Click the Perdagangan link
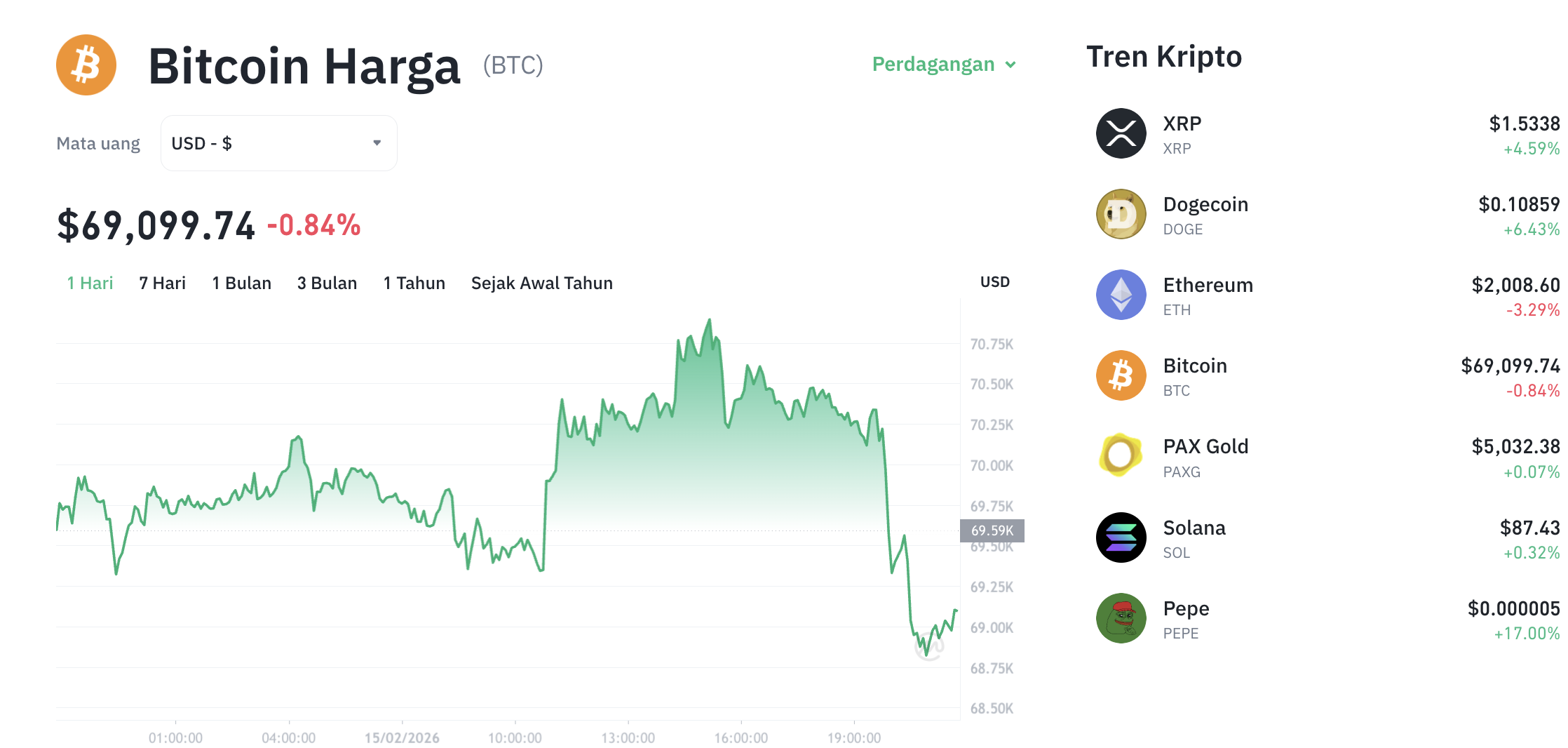This screenshot has height=748, width=1568. pyautogui.click(x=933, y=65)
